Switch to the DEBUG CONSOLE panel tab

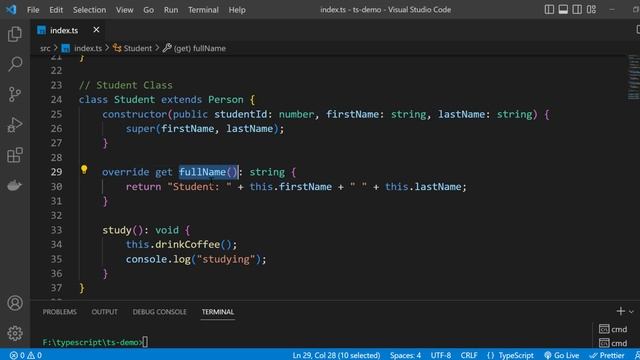point(159,312)
